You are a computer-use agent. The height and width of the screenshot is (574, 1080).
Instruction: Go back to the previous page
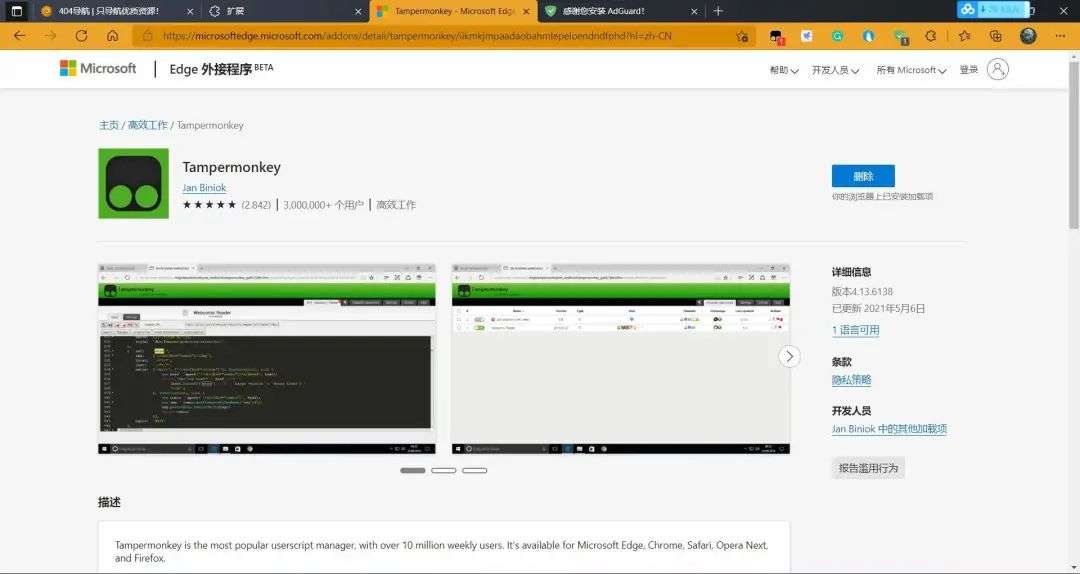(19, 36)
